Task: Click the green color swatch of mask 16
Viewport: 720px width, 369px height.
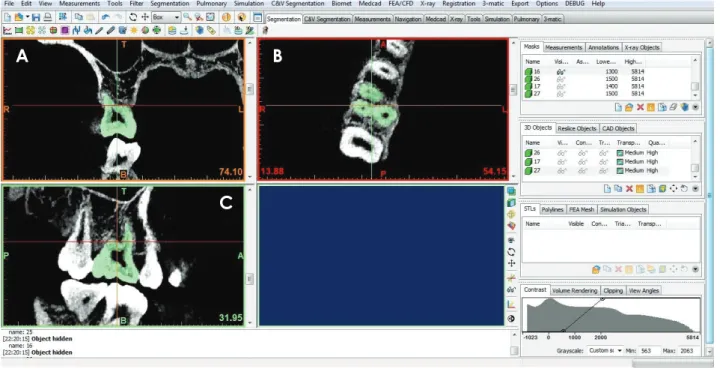Action: [529, 72]
